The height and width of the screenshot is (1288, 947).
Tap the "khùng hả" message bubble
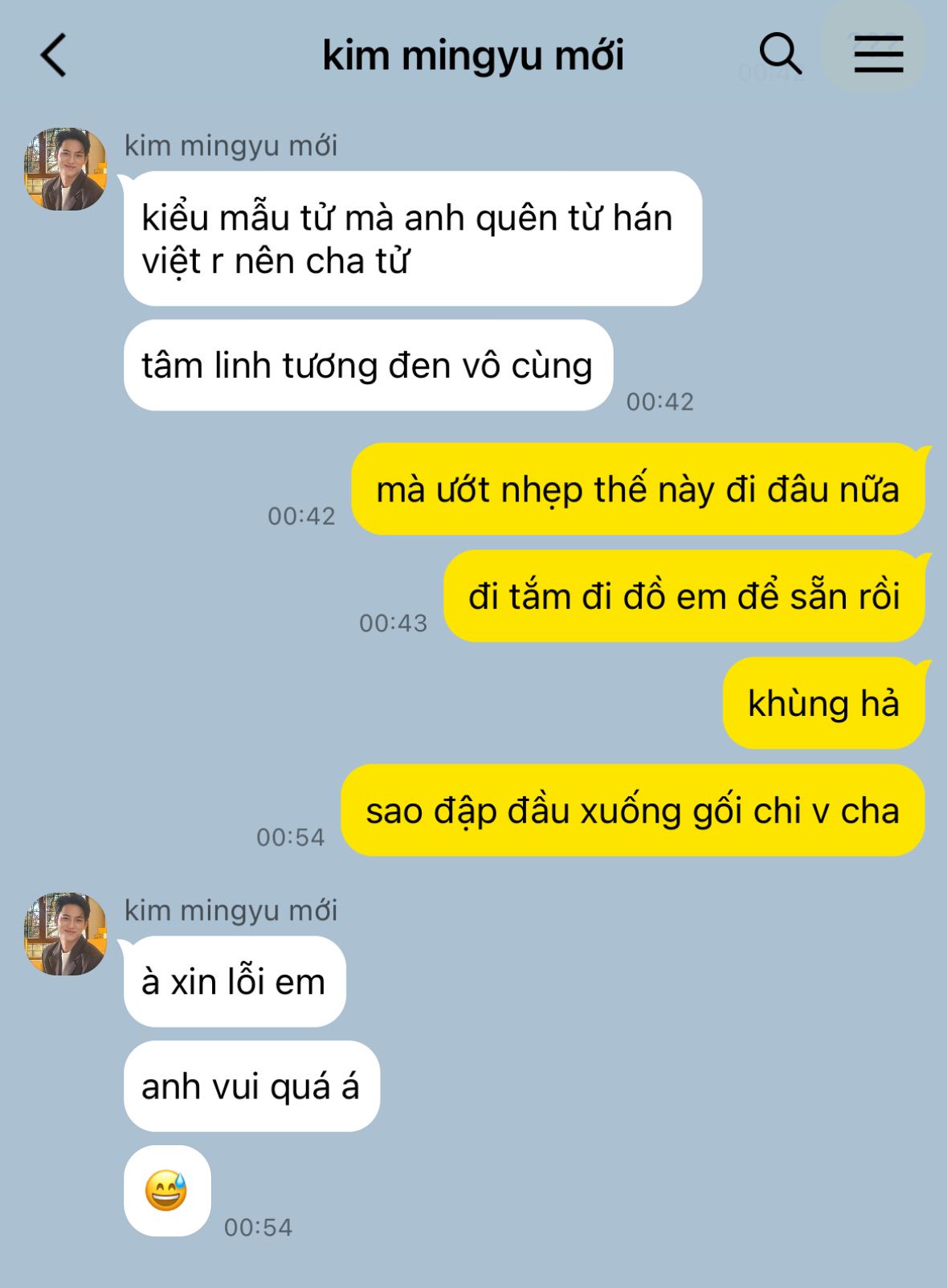(824, 703)
